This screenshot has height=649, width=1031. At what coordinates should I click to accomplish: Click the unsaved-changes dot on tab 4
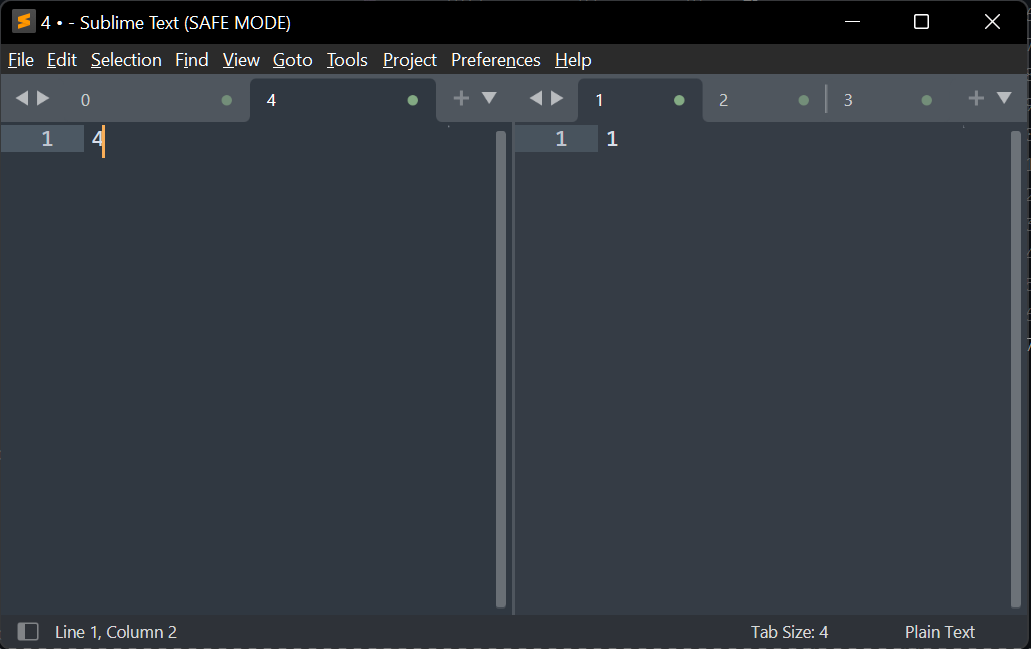pyautogui.click(x=412, y=99)
